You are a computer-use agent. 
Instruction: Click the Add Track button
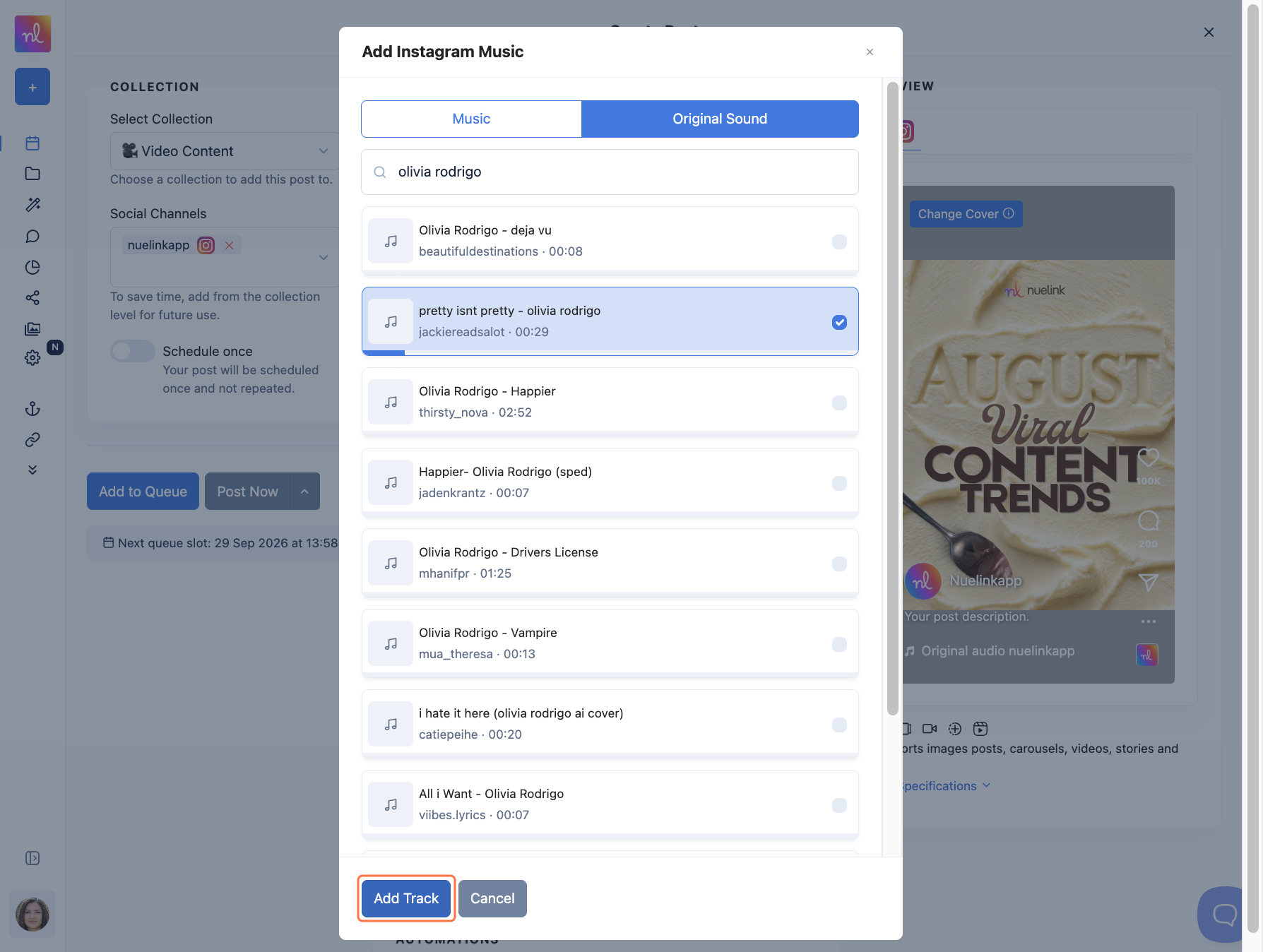(406, 898)
